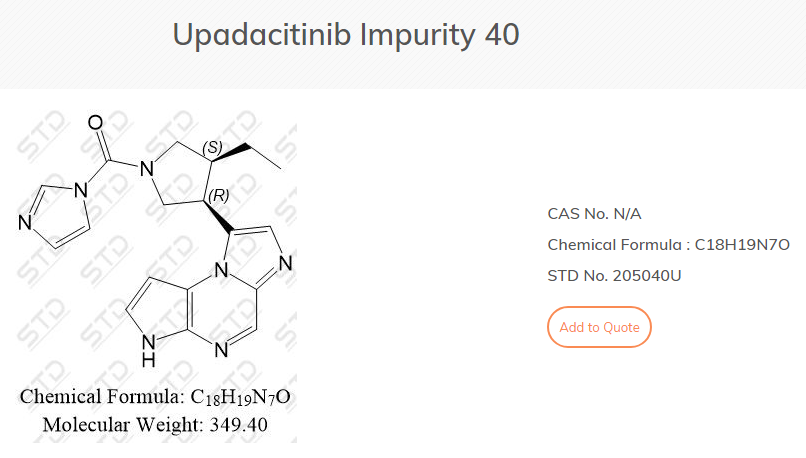806x458 pixels.
Task: Click the Molecular Weight 349.40 caption
Action: 155,424
